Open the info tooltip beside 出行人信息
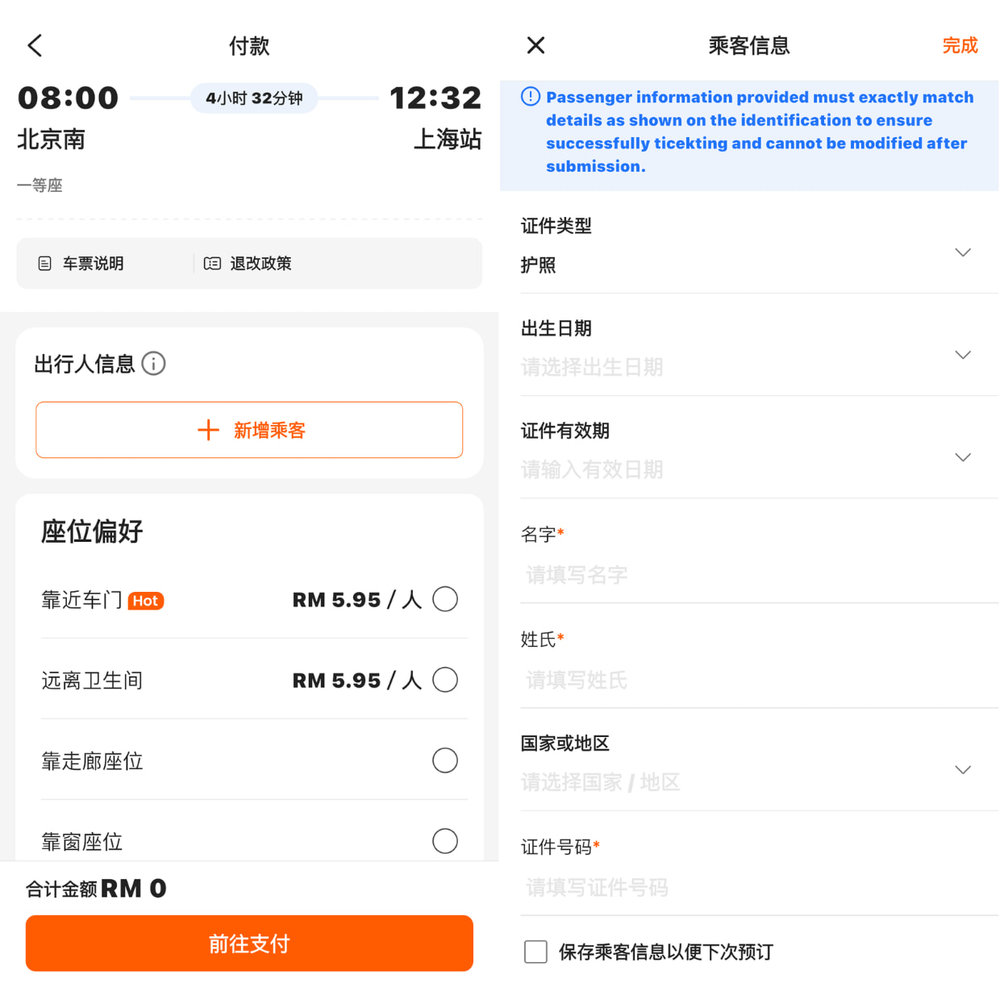Screen dimensions: 1000x1000 point(152,364)
